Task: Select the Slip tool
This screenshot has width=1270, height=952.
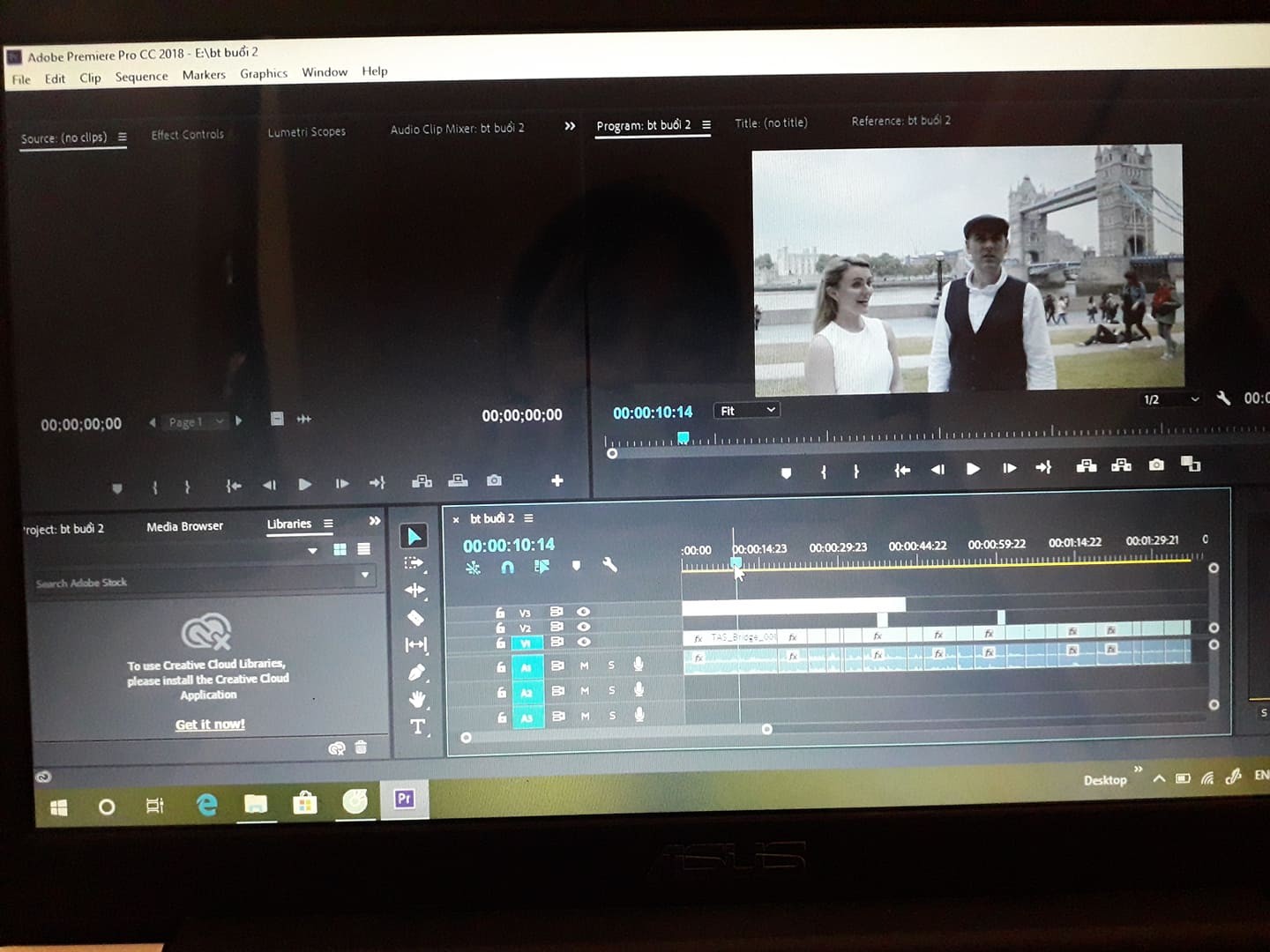Action: [416, 644]
